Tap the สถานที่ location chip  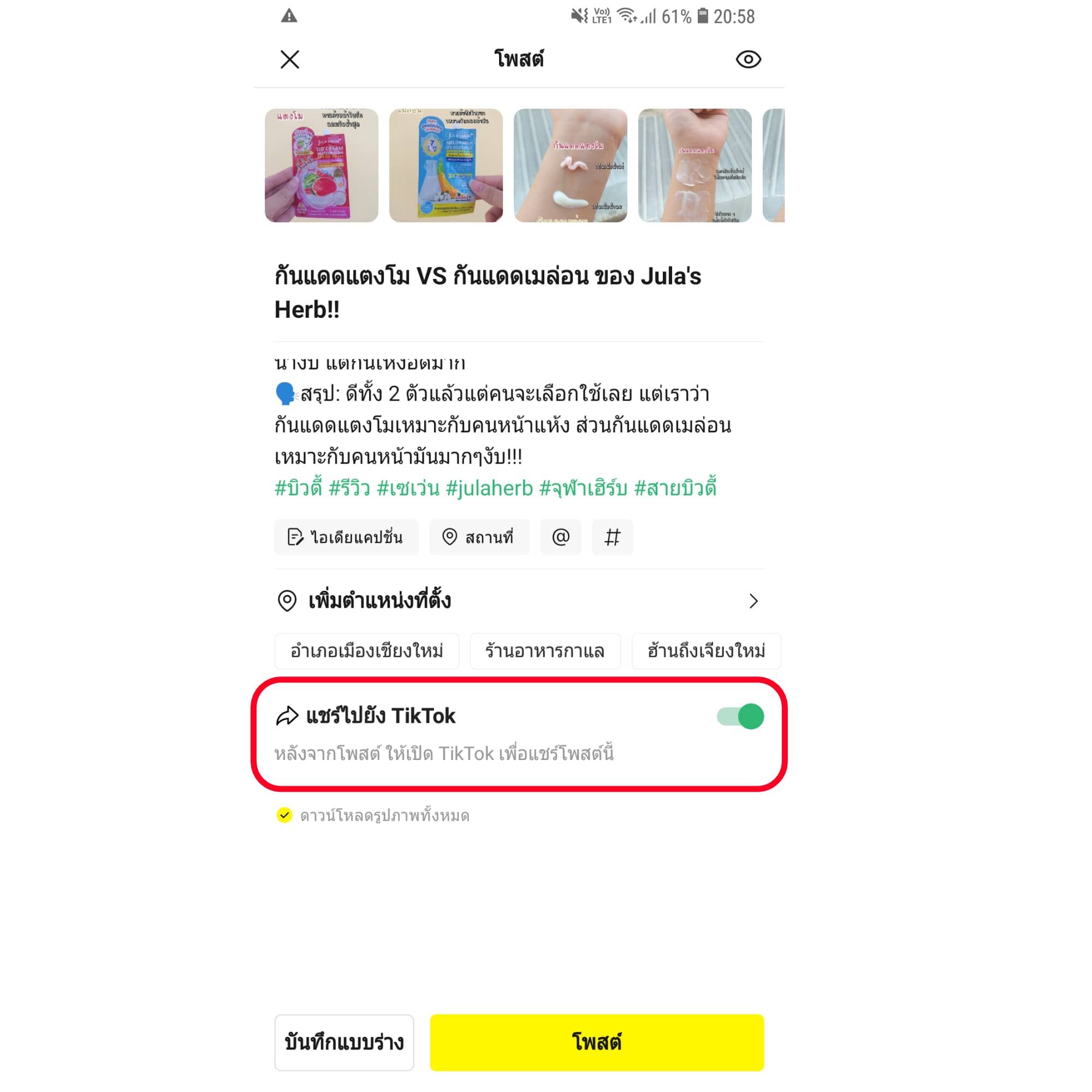(479, 536)
